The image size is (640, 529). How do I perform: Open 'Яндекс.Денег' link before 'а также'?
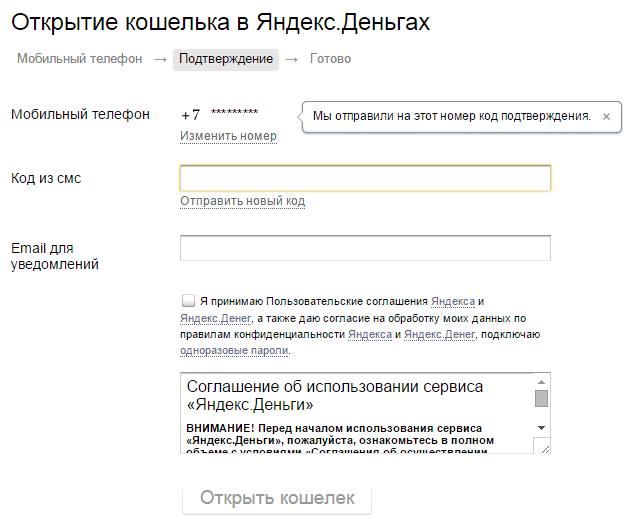point(216,318)
